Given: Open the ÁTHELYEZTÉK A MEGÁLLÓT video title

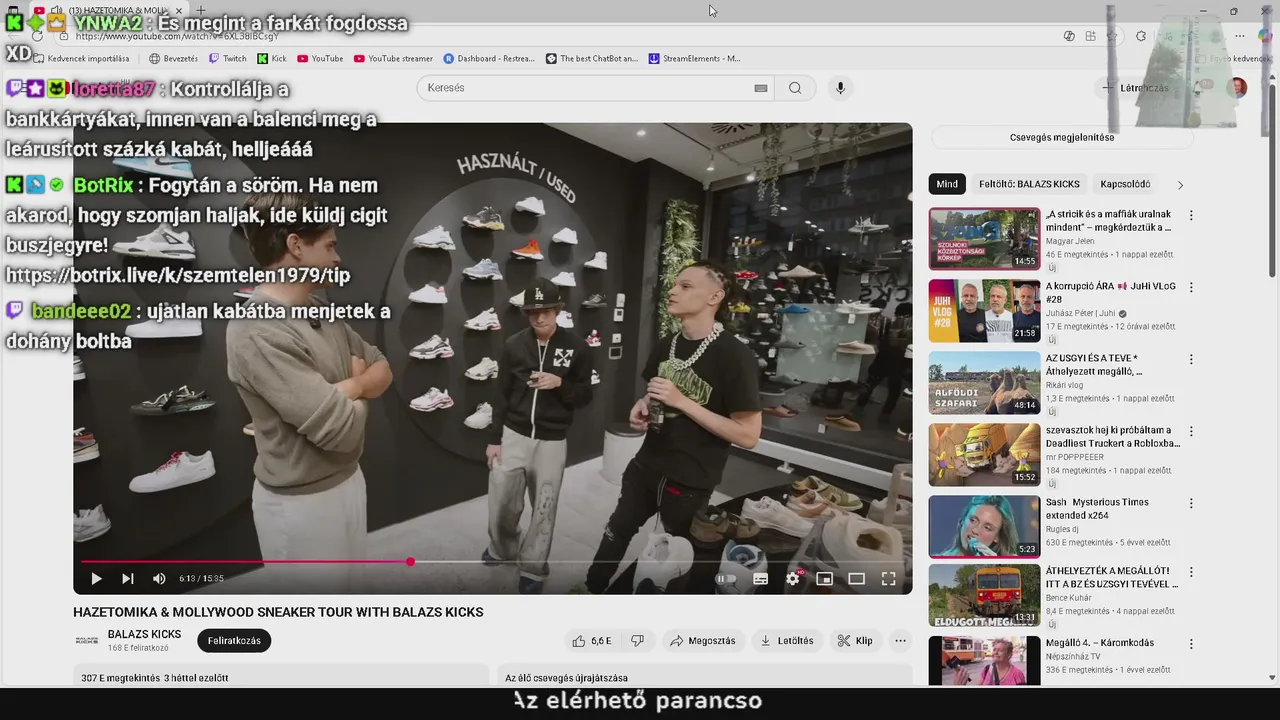Looking at the screenshot, I should pos(1112,577).
